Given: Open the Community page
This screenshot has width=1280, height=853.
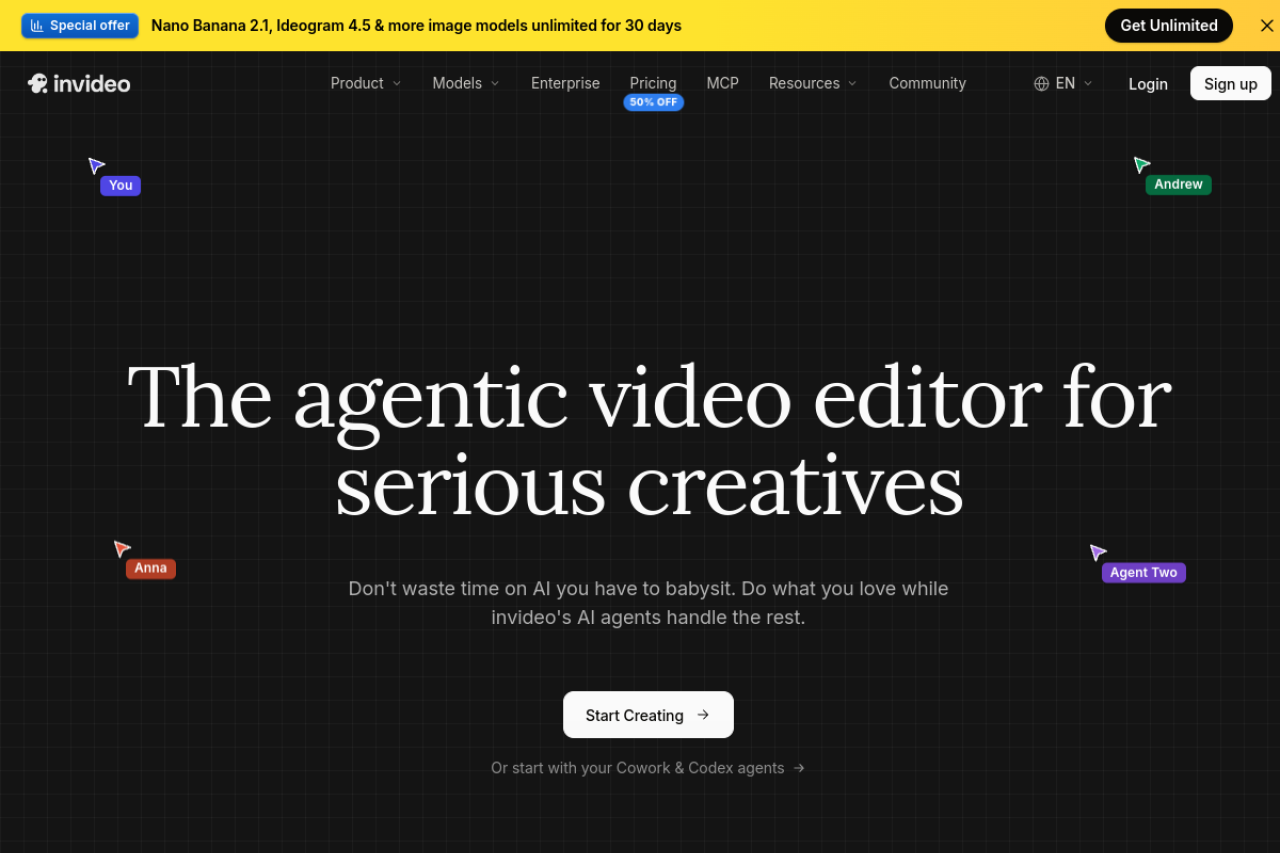Looking at the screenshot, I should 927,83.
